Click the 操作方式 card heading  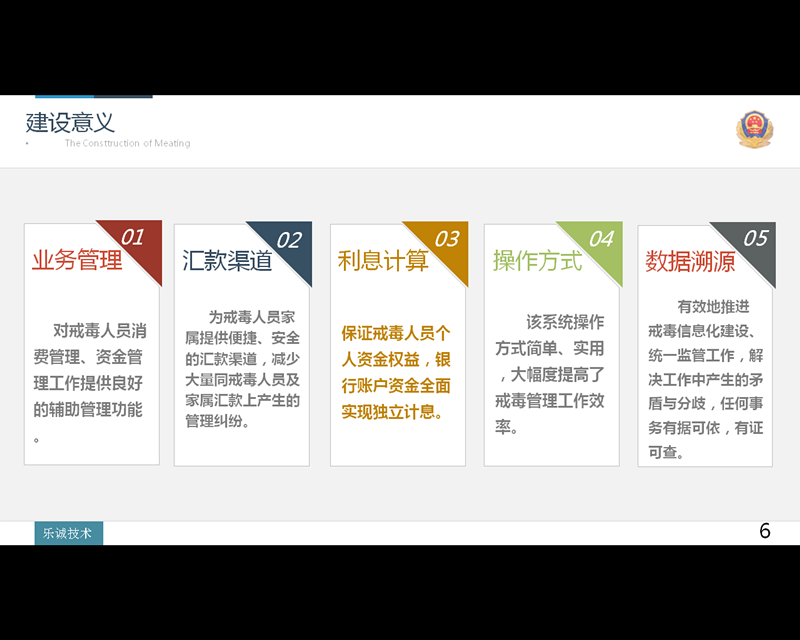pyautogui.click(x=537, y=261)
